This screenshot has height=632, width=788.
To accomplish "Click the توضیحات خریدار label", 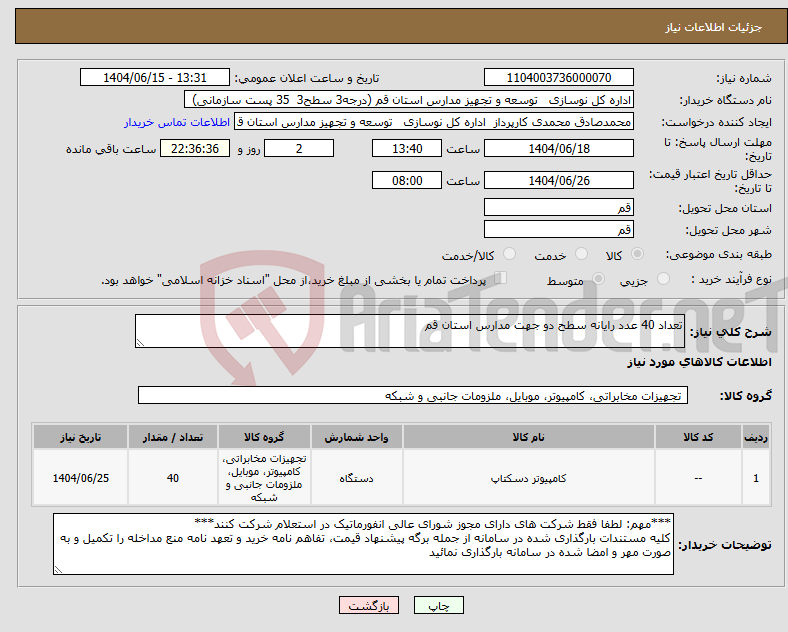I will click(x=725, y=545).
